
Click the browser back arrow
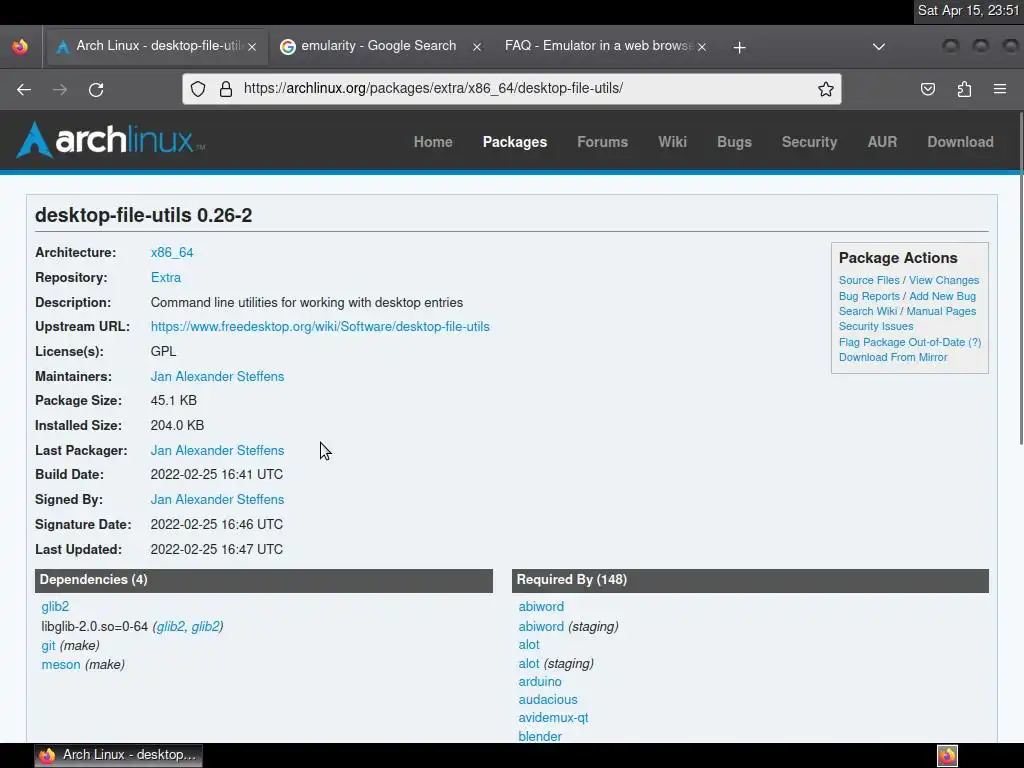pos(24,89)
